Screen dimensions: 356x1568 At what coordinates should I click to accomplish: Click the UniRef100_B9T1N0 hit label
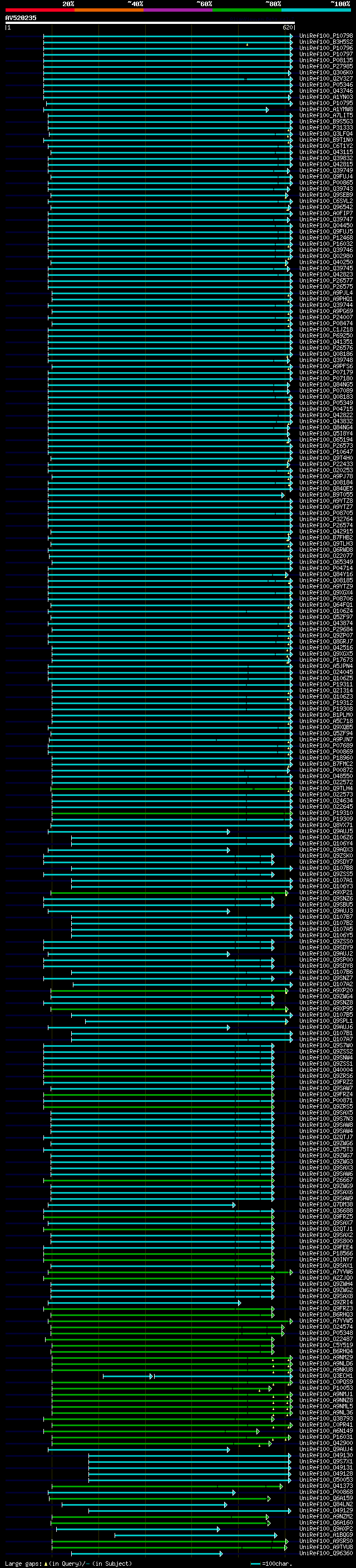326,140
